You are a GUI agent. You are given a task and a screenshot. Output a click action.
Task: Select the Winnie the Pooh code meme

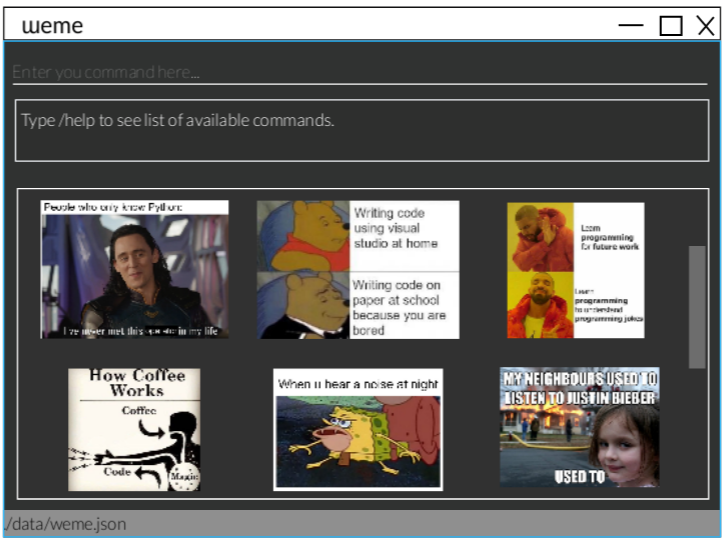click(x=358, y=270)
